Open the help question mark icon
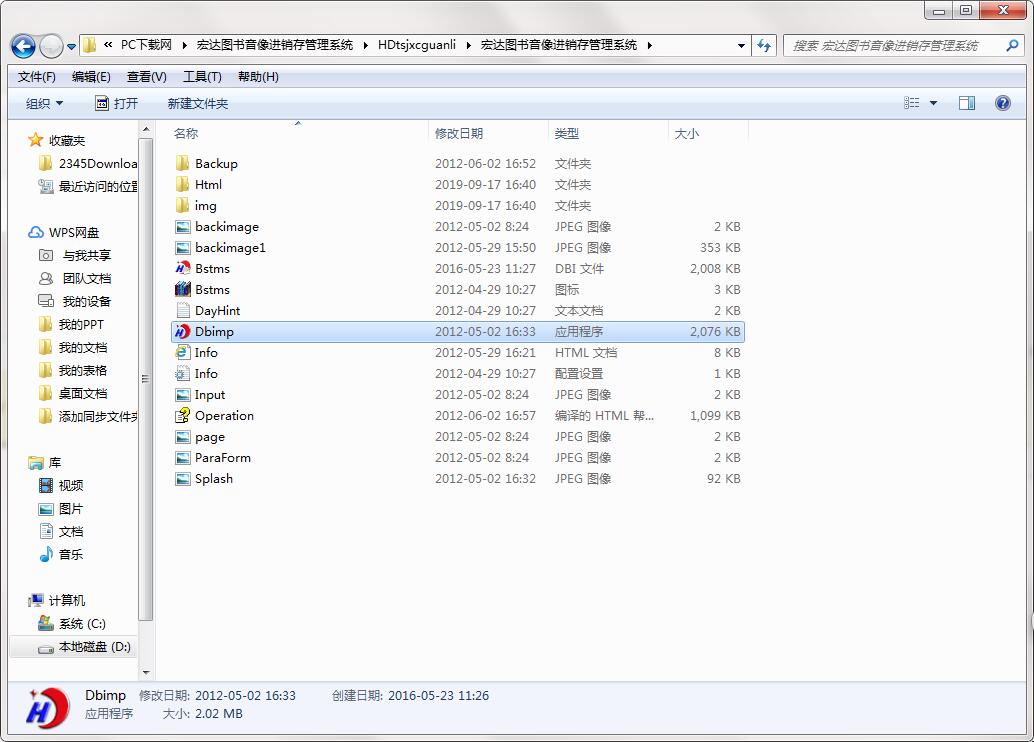Viewport: 1034px width, 742px height. click(x=1002, y=103)
